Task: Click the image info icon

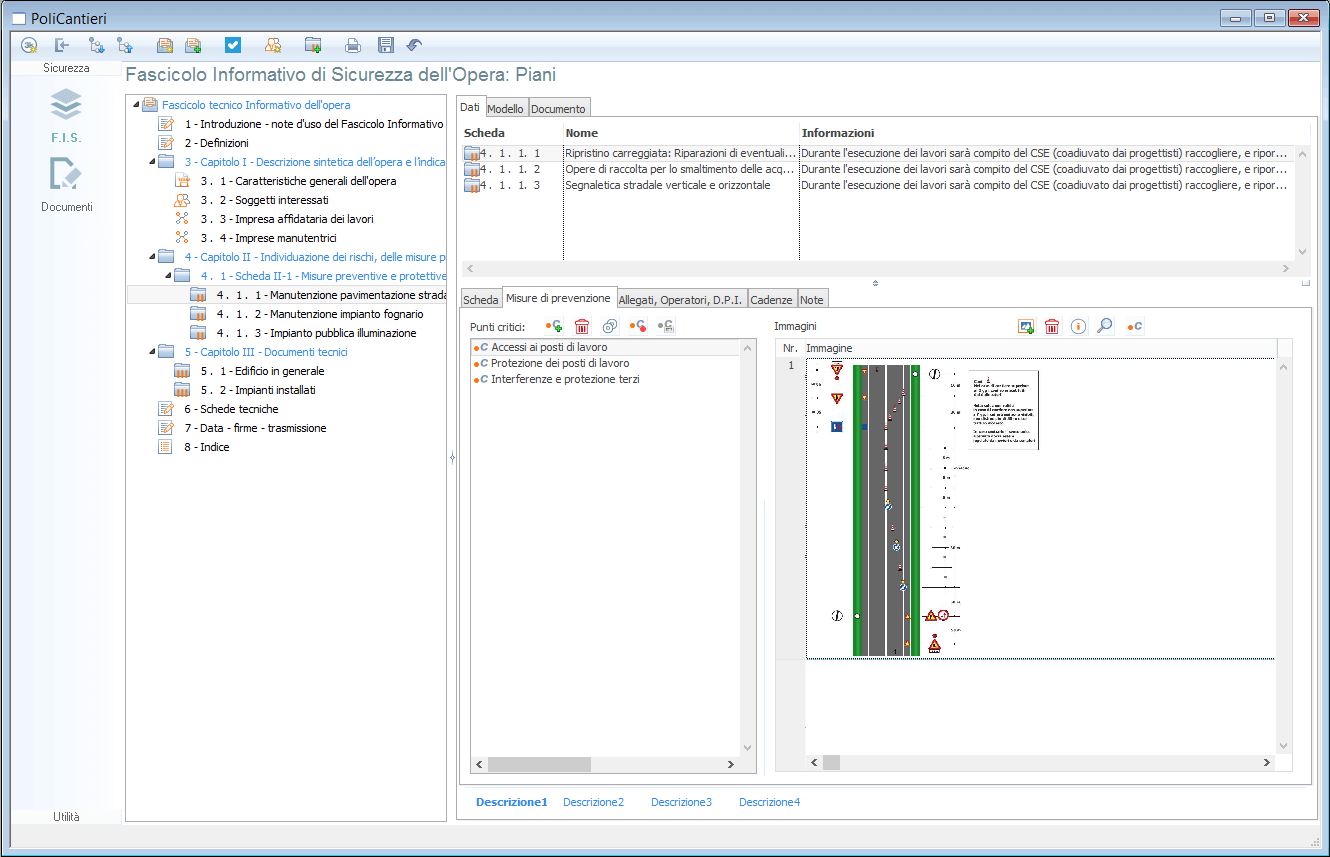Action: click(1078, 326)
